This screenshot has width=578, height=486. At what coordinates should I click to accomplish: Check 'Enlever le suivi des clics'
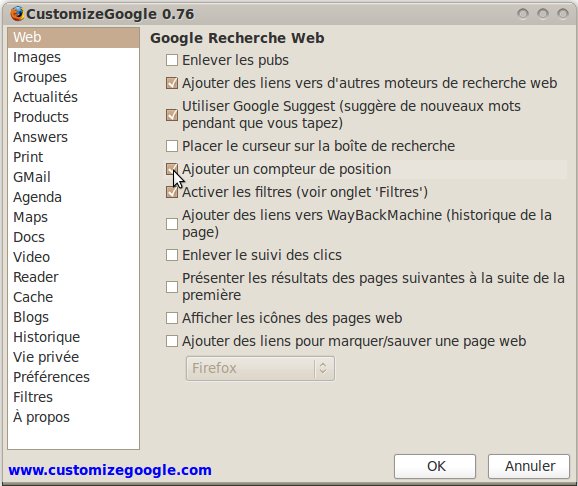coord(172,255)
